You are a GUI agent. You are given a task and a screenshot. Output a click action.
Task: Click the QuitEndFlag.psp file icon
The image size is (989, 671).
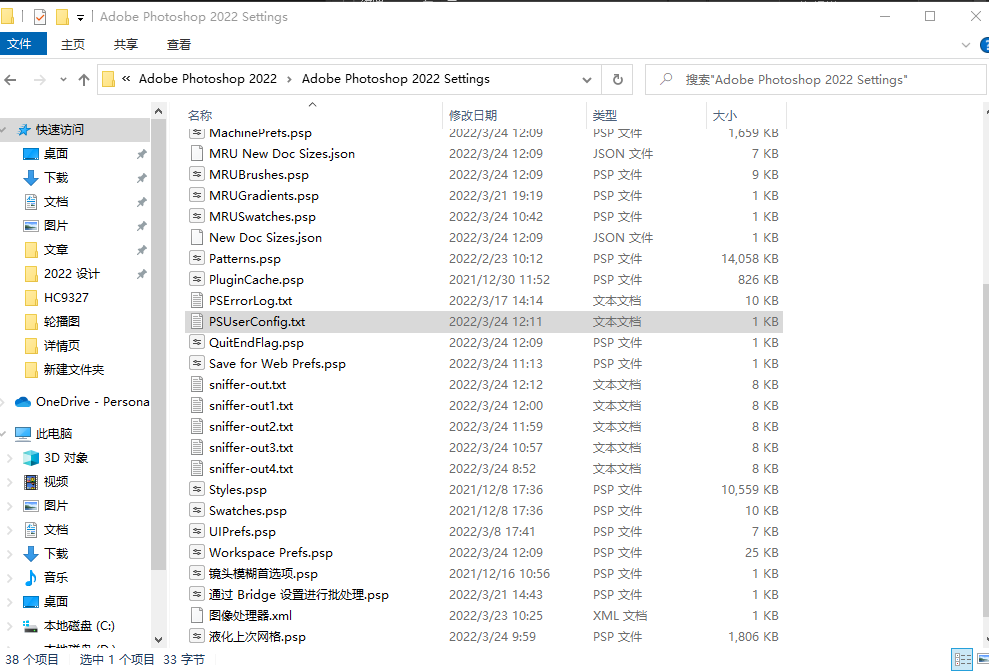[x=197, y=342]
